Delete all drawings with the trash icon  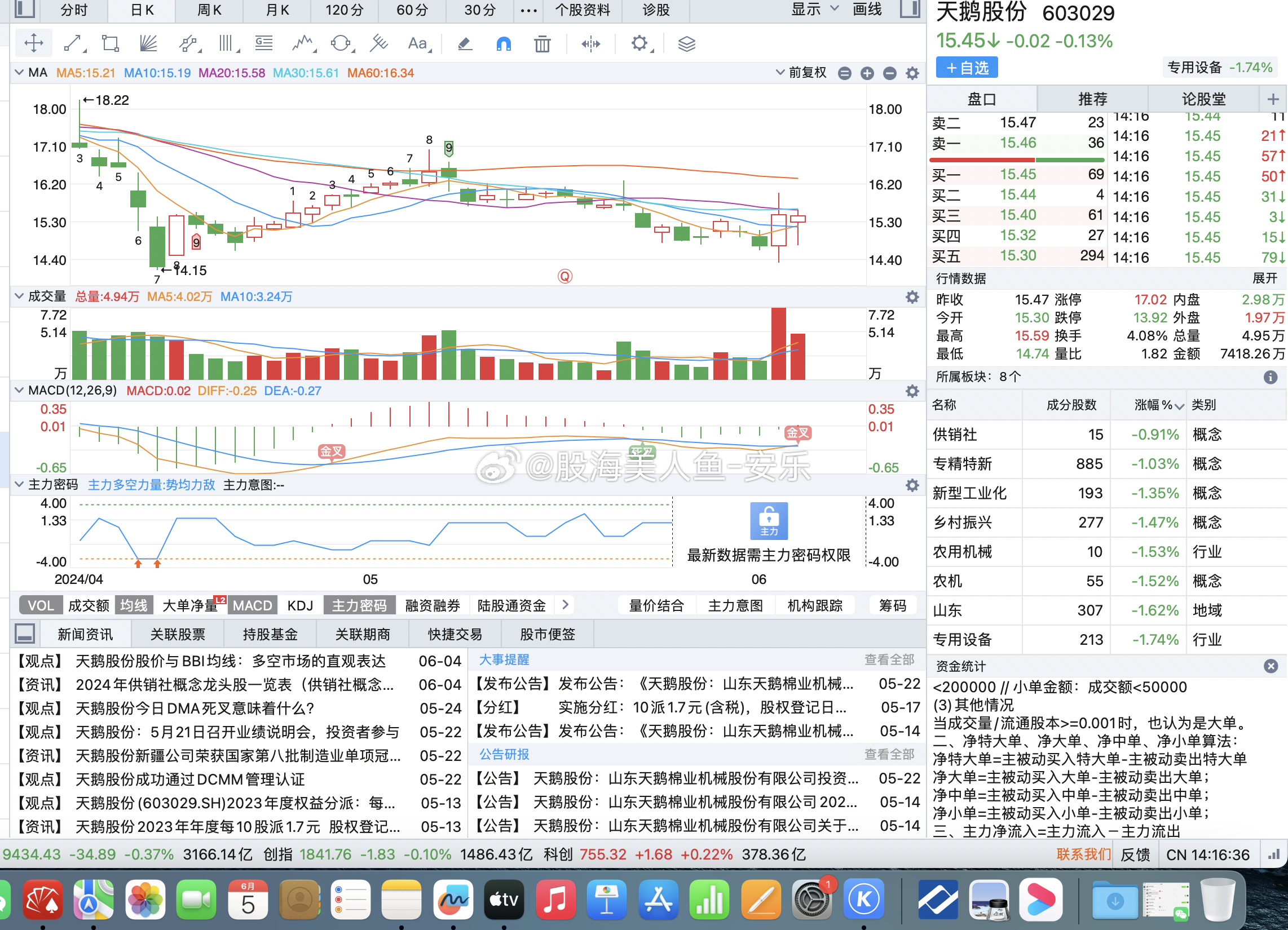(x=542, y=43)
